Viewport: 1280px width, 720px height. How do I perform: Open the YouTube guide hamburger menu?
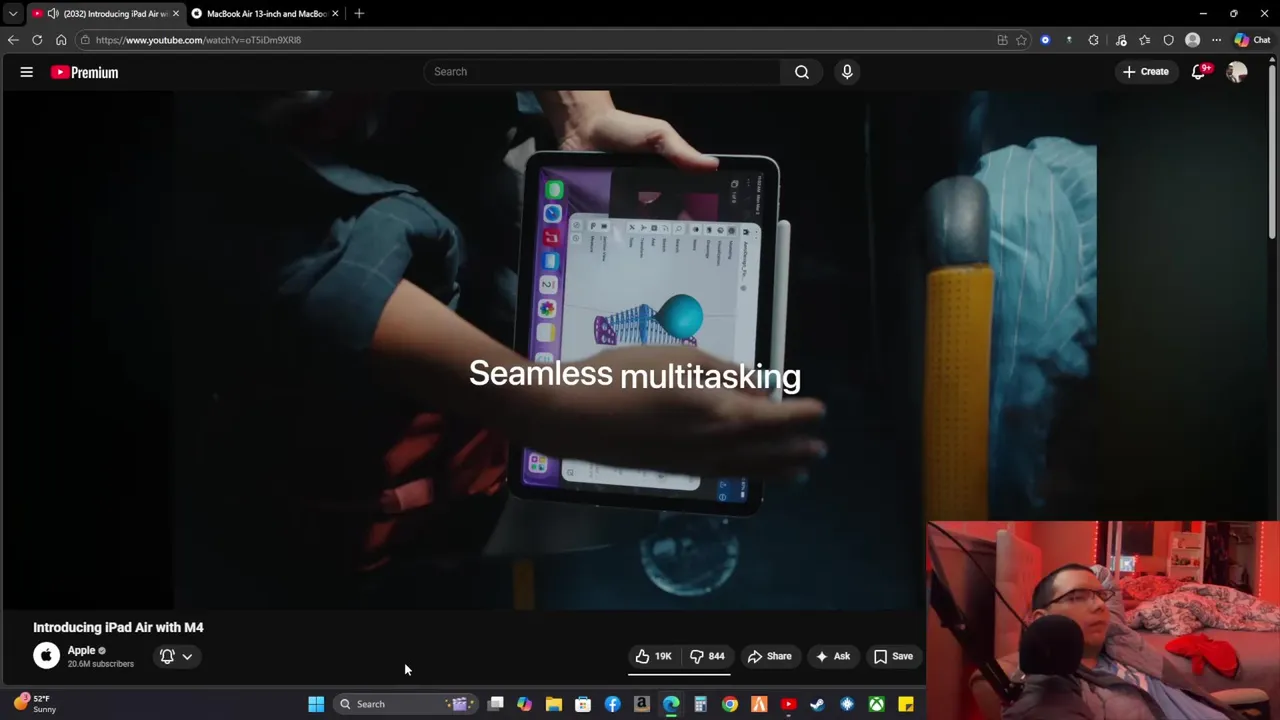click(x=27, y=72)
